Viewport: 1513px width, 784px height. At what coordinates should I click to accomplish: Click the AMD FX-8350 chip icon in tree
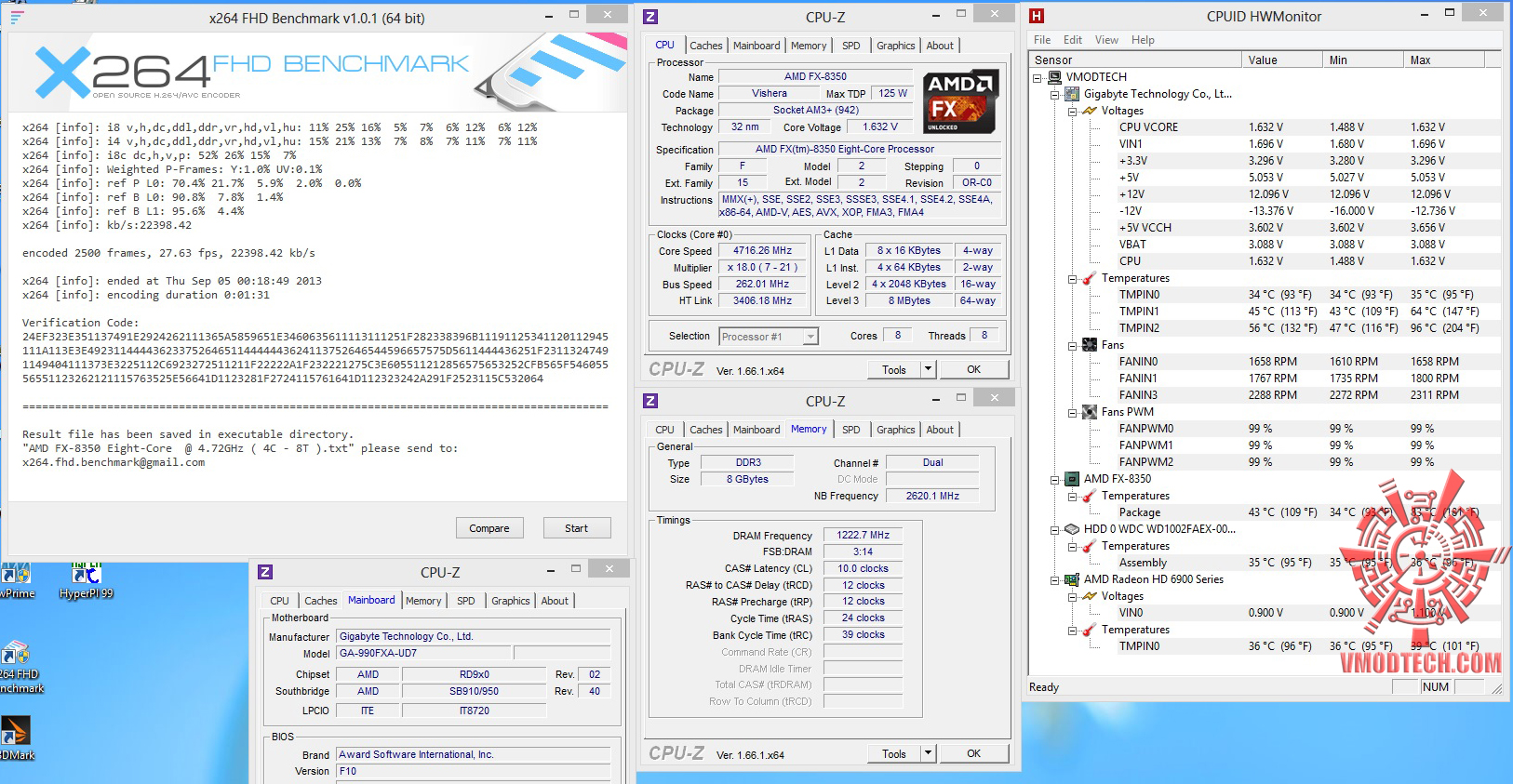[x=1072, y=479]
